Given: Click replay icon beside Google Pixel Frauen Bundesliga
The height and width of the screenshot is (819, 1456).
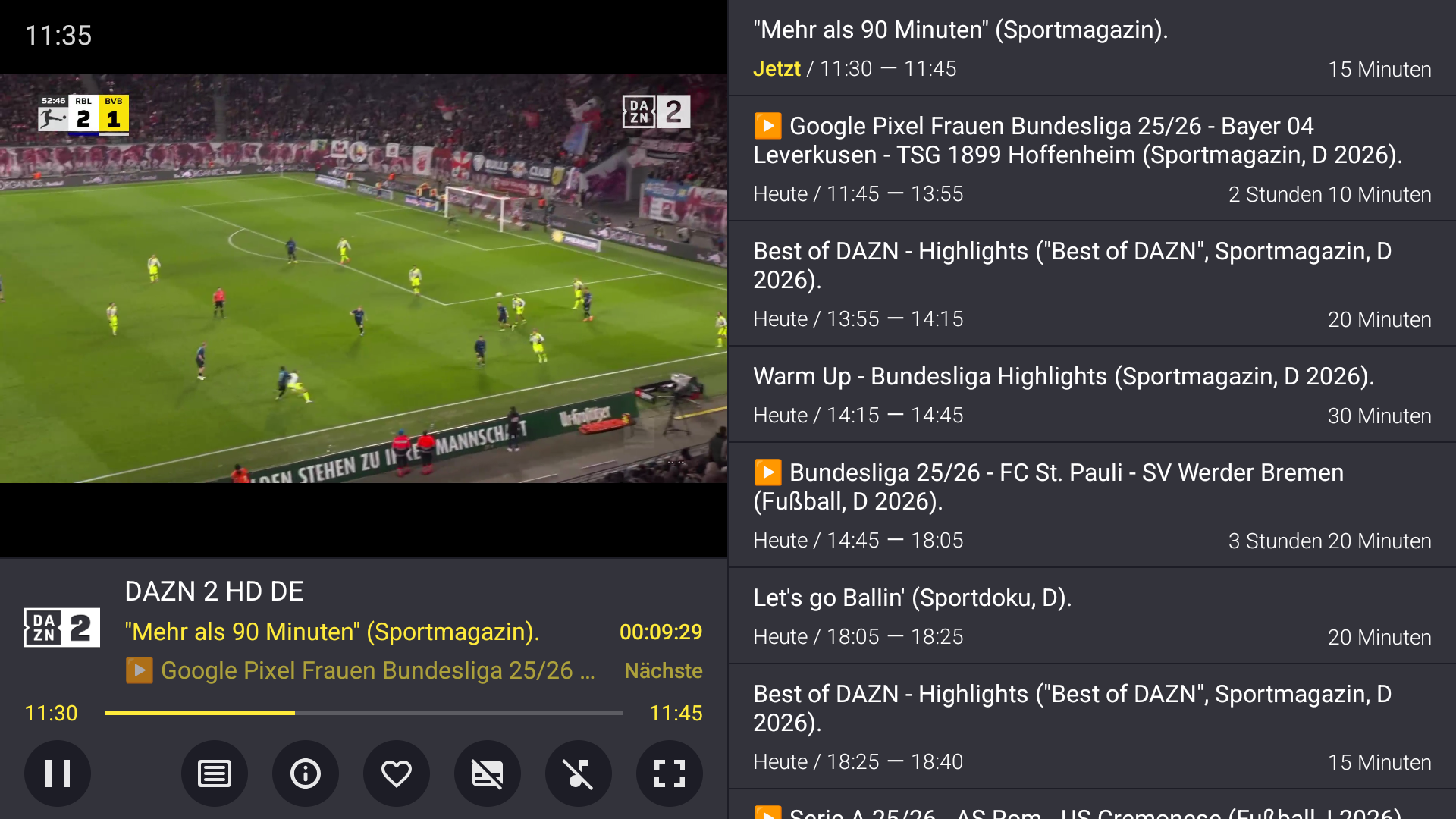Looking at the screenshot, I should (x=767, y=126).
